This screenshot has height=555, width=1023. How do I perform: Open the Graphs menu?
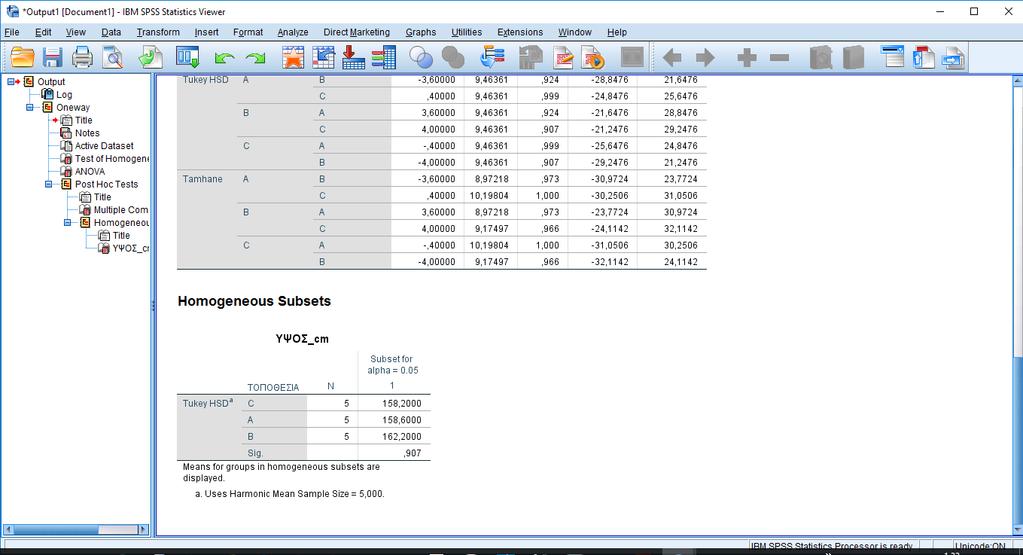tap(420, 32)
